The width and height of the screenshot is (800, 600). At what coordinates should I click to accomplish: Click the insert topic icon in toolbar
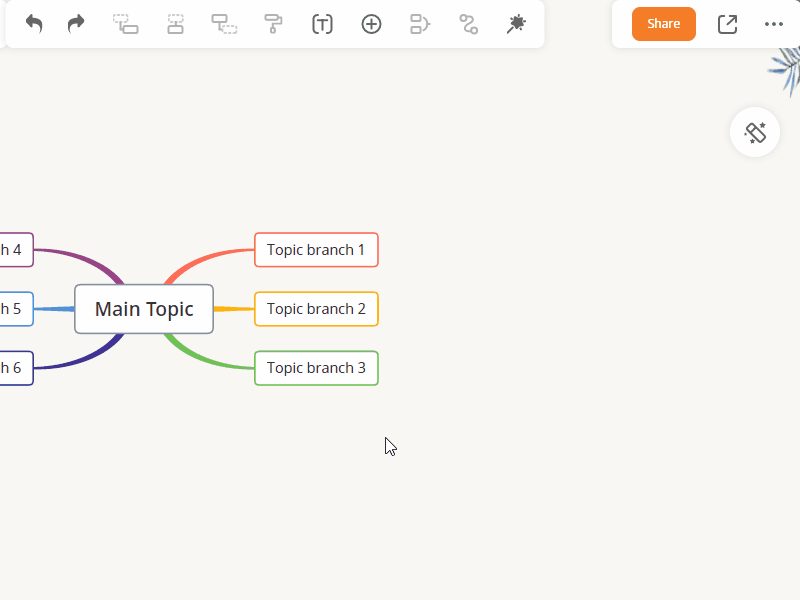tap(175, 24)
